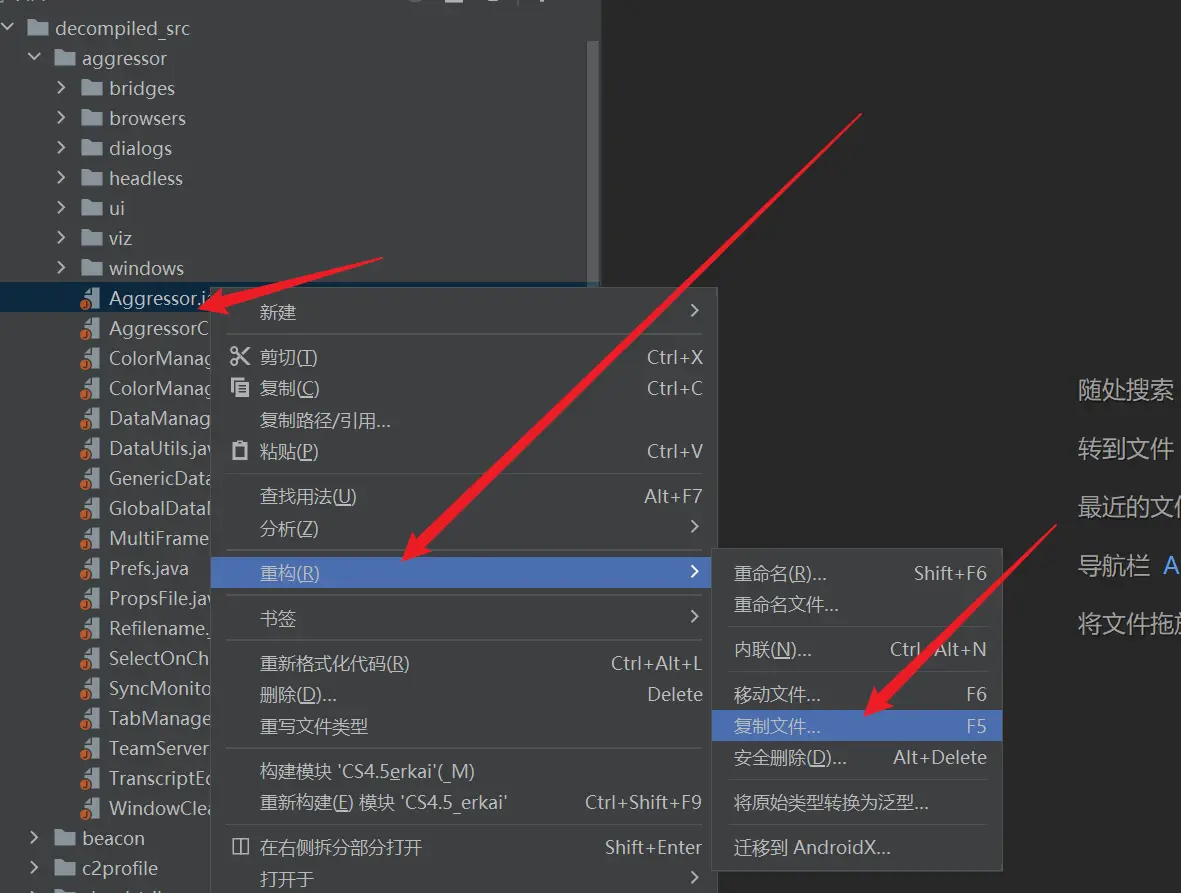Image resolution: width=1181 pixels, height=893 pixels.
Task: Click the project tree vertical scrollbar
Action: [x=592, y=160]
